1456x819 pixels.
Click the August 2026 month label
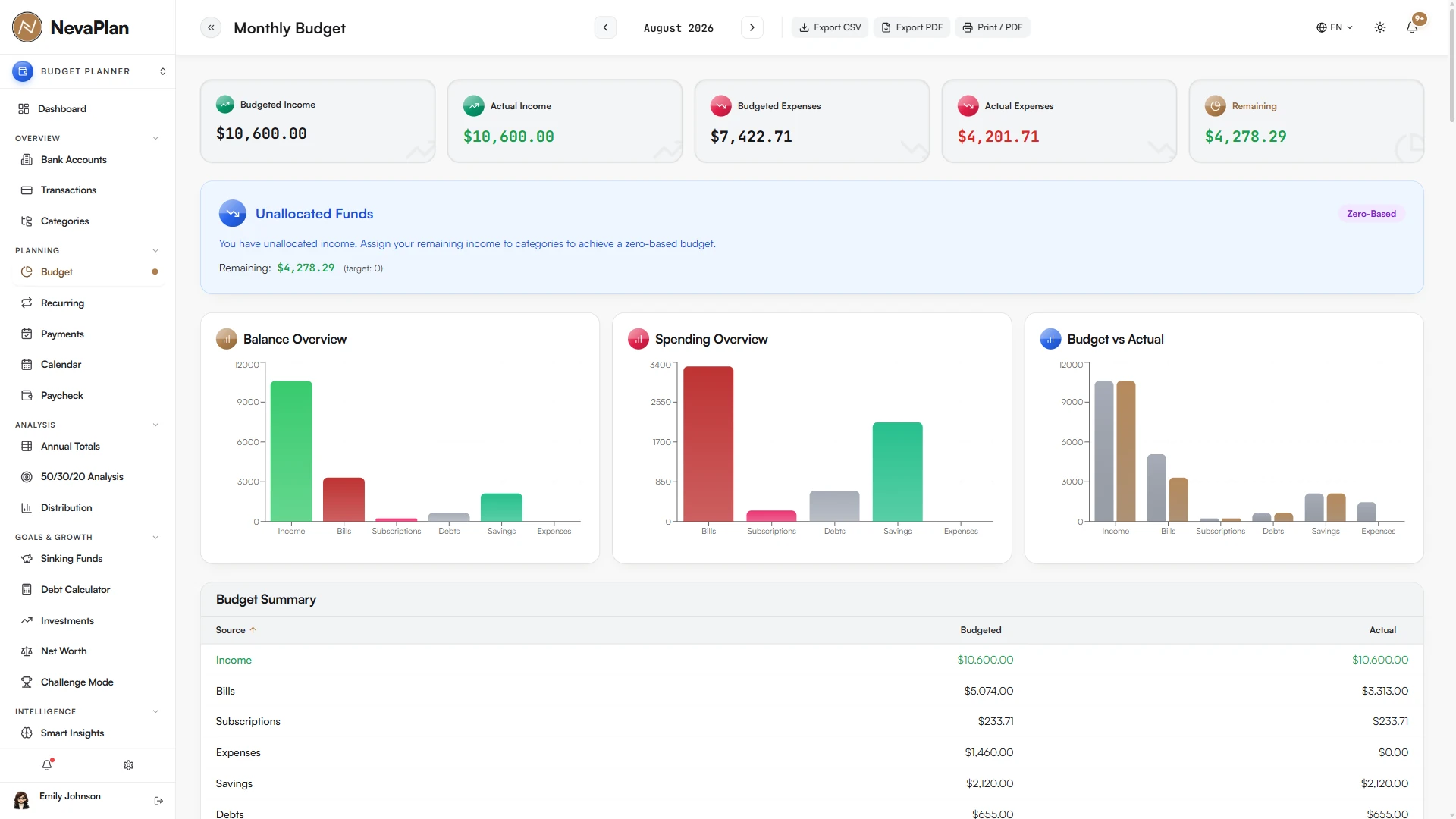679,28
